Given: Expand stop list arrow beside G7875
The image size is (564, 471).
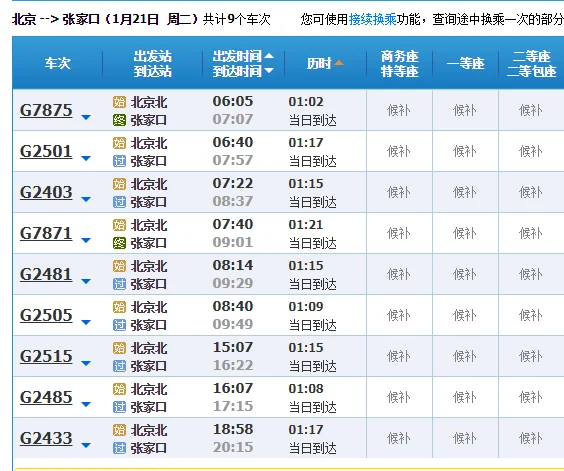Looking at the screenshot, I should click(x=86, y=117).
